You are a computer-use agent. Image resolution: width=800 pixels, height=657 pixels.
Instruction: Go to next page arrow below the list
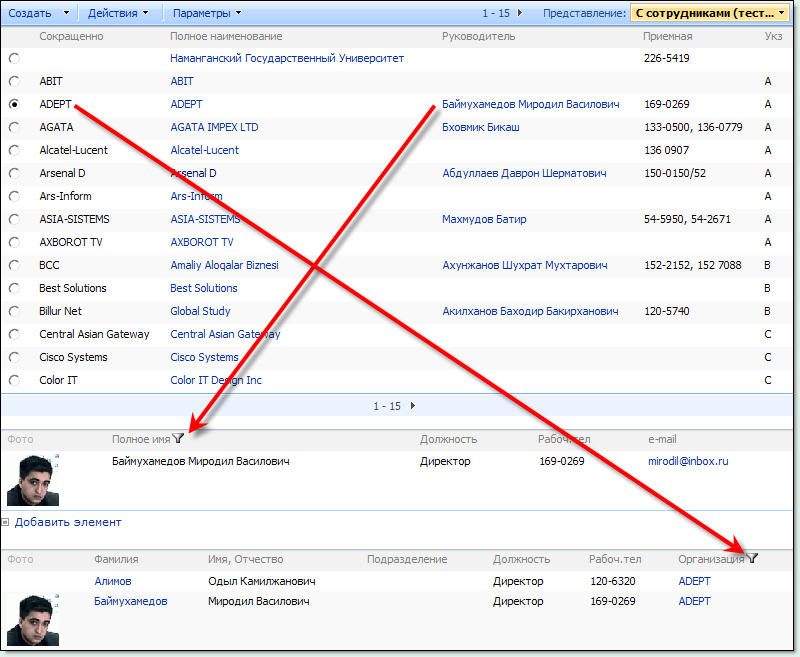pyautogui.click(x=413, y=406)
